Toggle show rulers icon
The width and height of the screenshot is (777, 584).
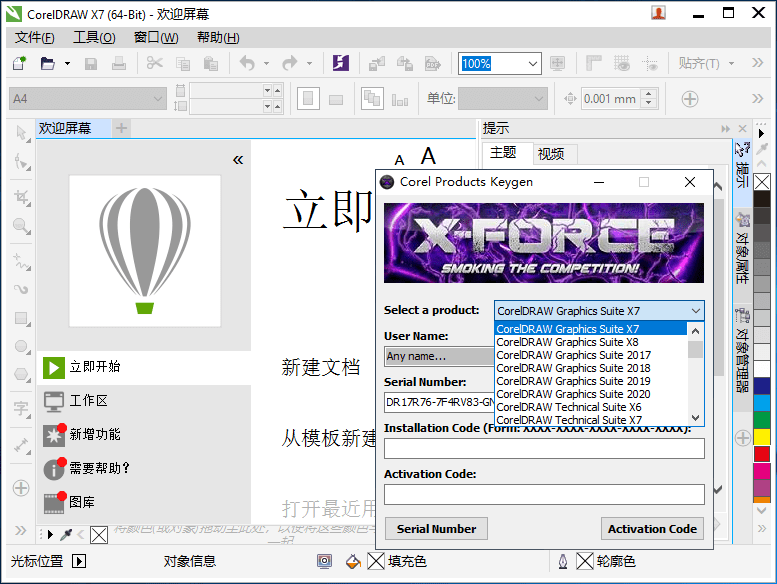pos(593,63)
